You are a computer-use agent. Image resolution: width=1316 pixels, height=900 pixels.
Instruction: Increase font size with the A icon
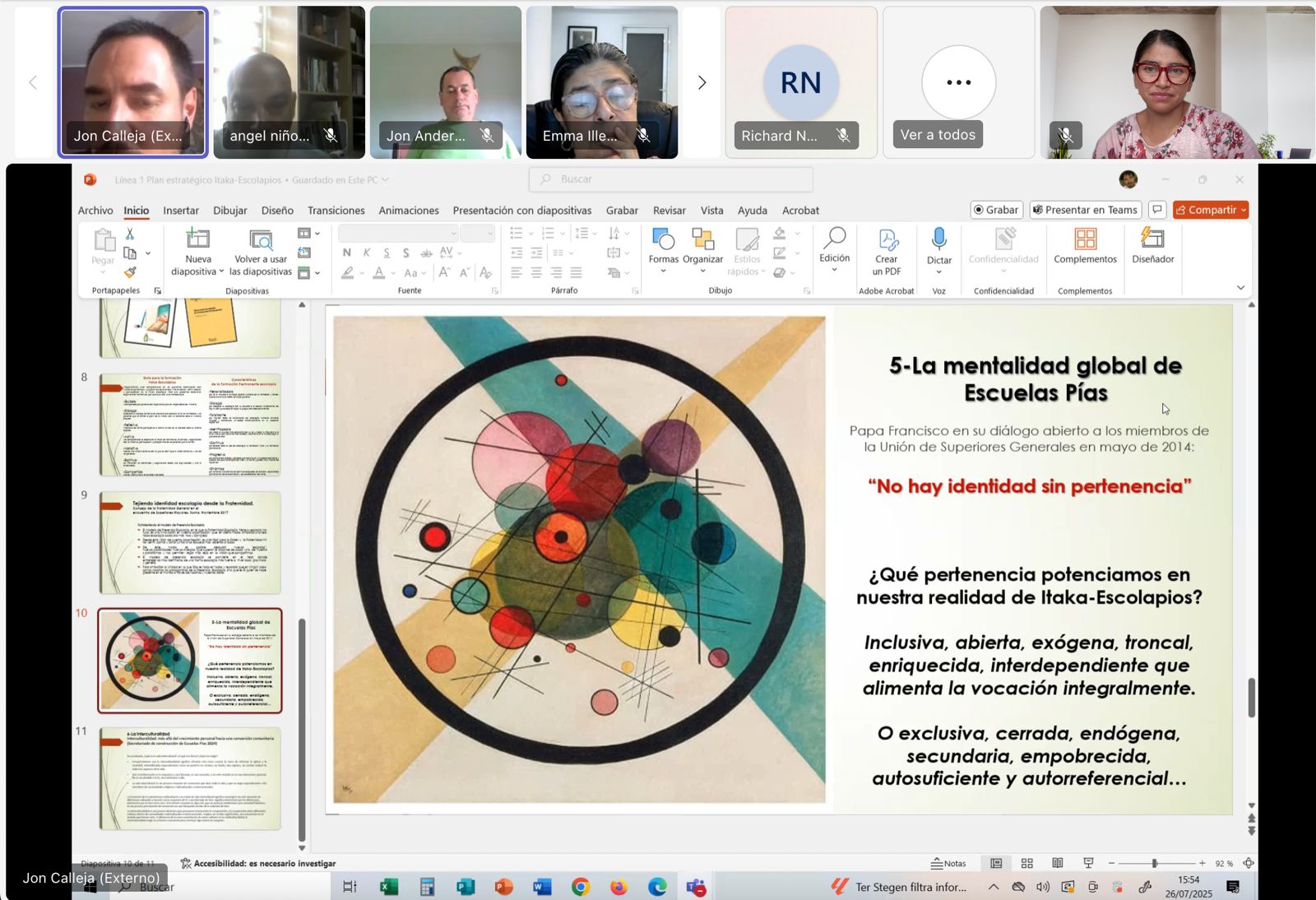coord(444,272)
